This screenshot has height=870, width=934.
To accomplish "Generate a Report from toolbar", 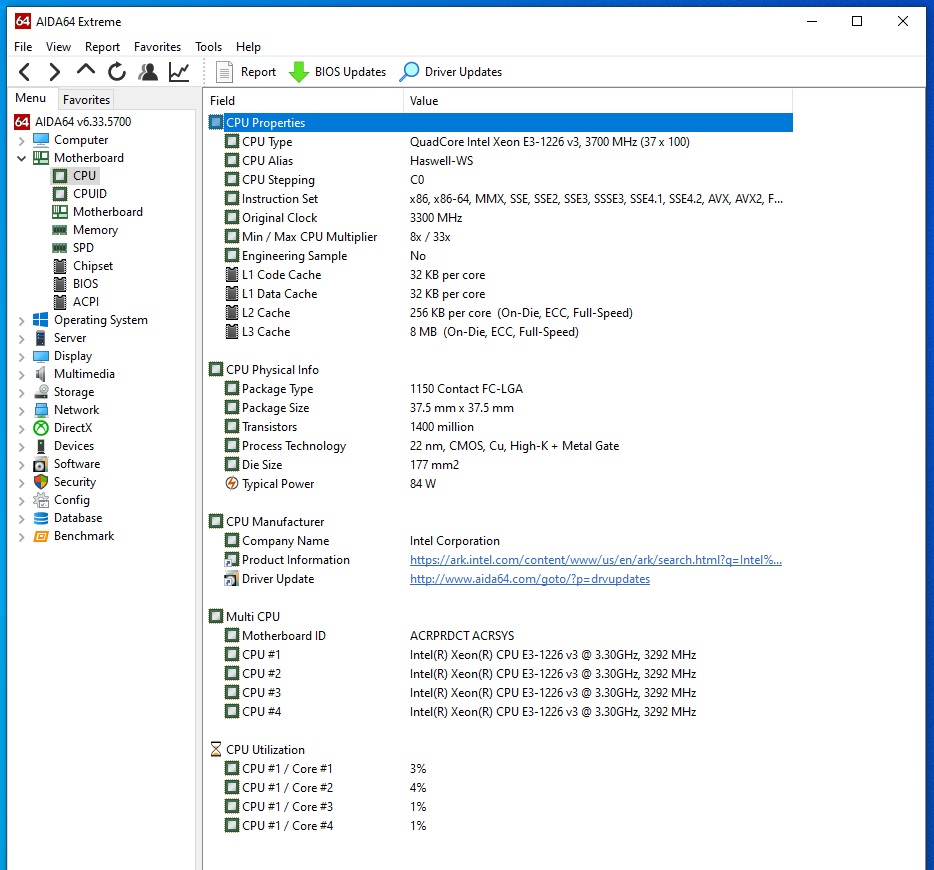I will 225,72.
